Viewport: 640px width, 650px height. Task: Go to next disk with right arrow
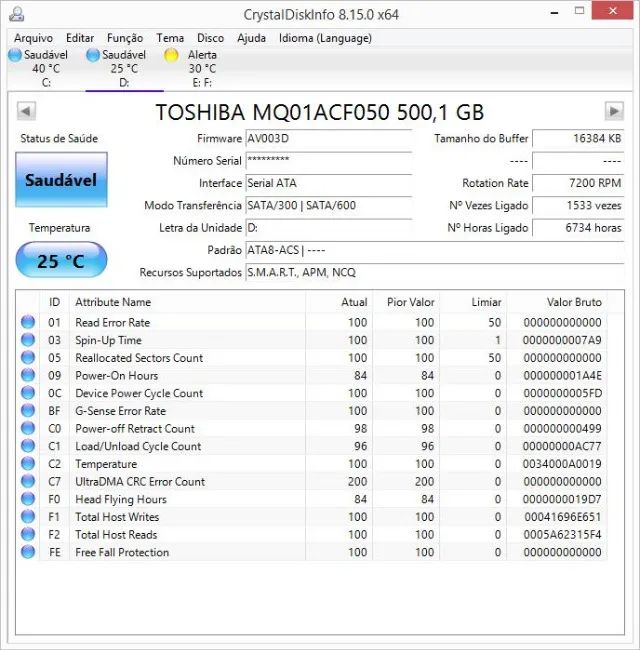tap(614, 111)
